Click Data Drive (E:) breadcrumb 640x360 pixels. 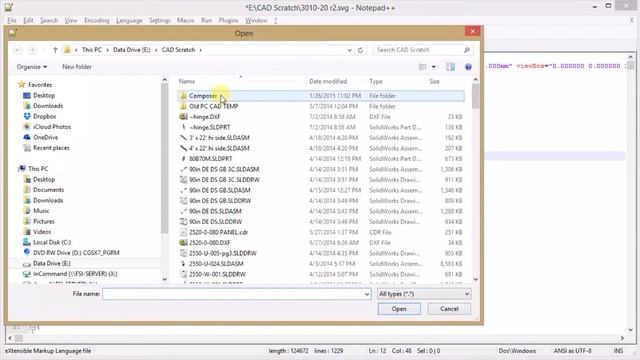(131, 50)
